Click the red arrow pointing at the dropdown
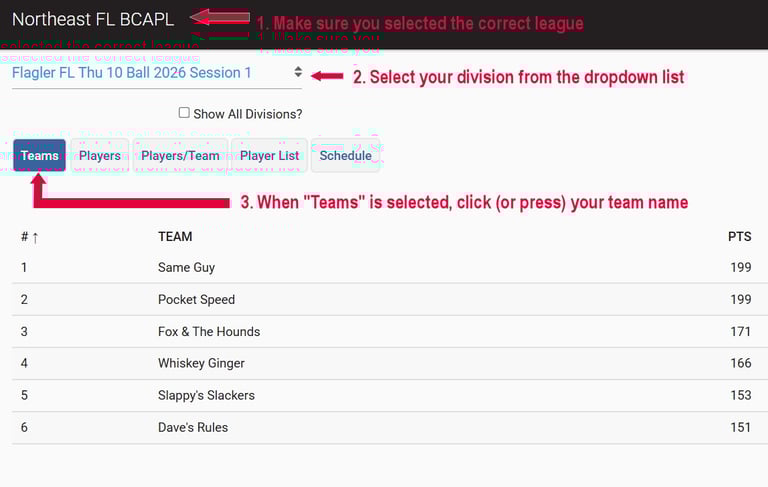The width and height of the screenshot is (768, 487). click(327, 76)
